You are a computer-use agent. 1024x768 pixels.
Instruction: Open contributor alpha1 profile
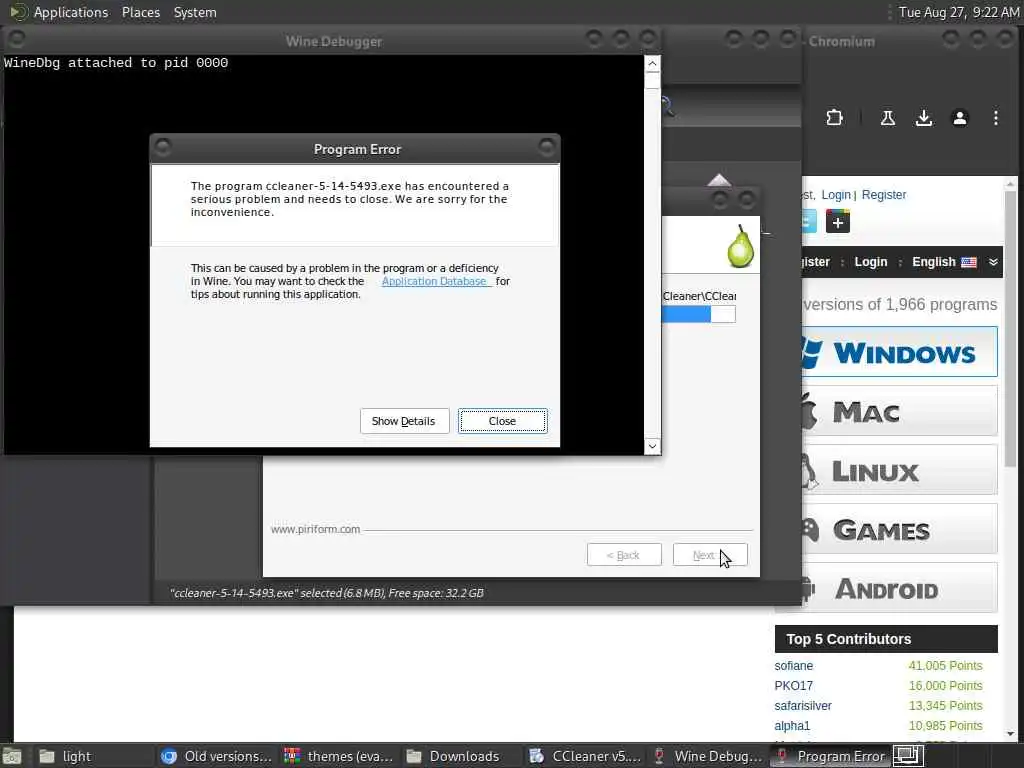(x=792, y=726)
